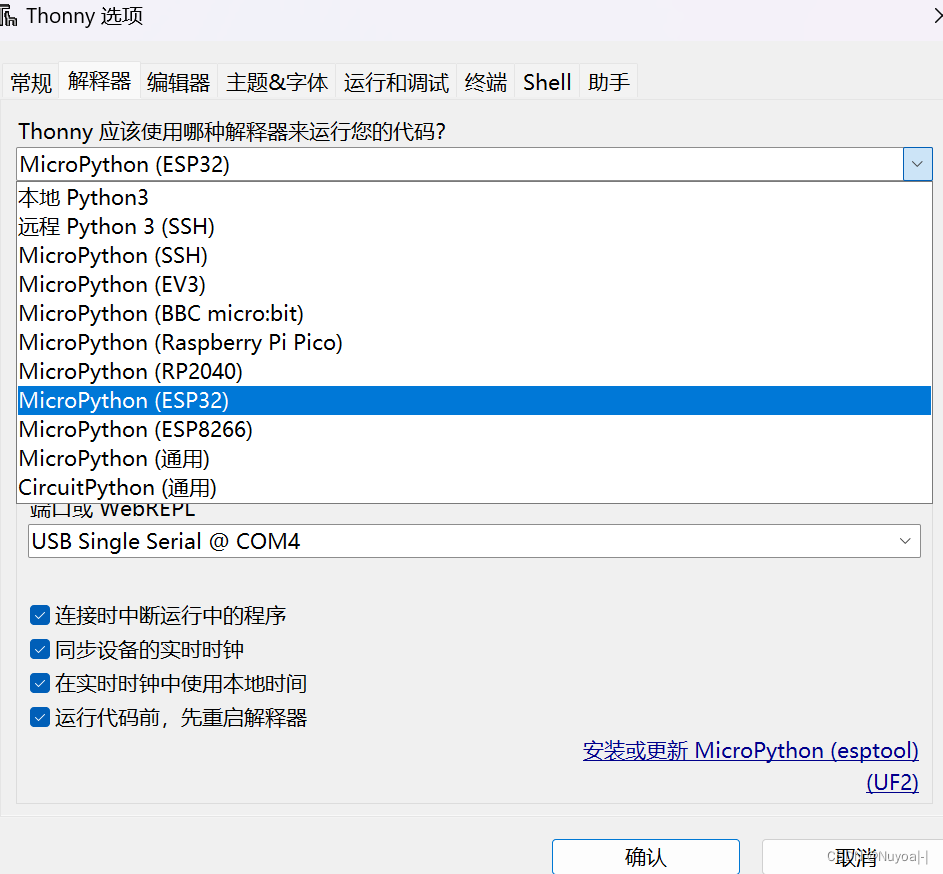This screenshot has height=874, width=943.
Task: Toggle 连接时中断运行中的程序 checkbox
Action: 40,615
